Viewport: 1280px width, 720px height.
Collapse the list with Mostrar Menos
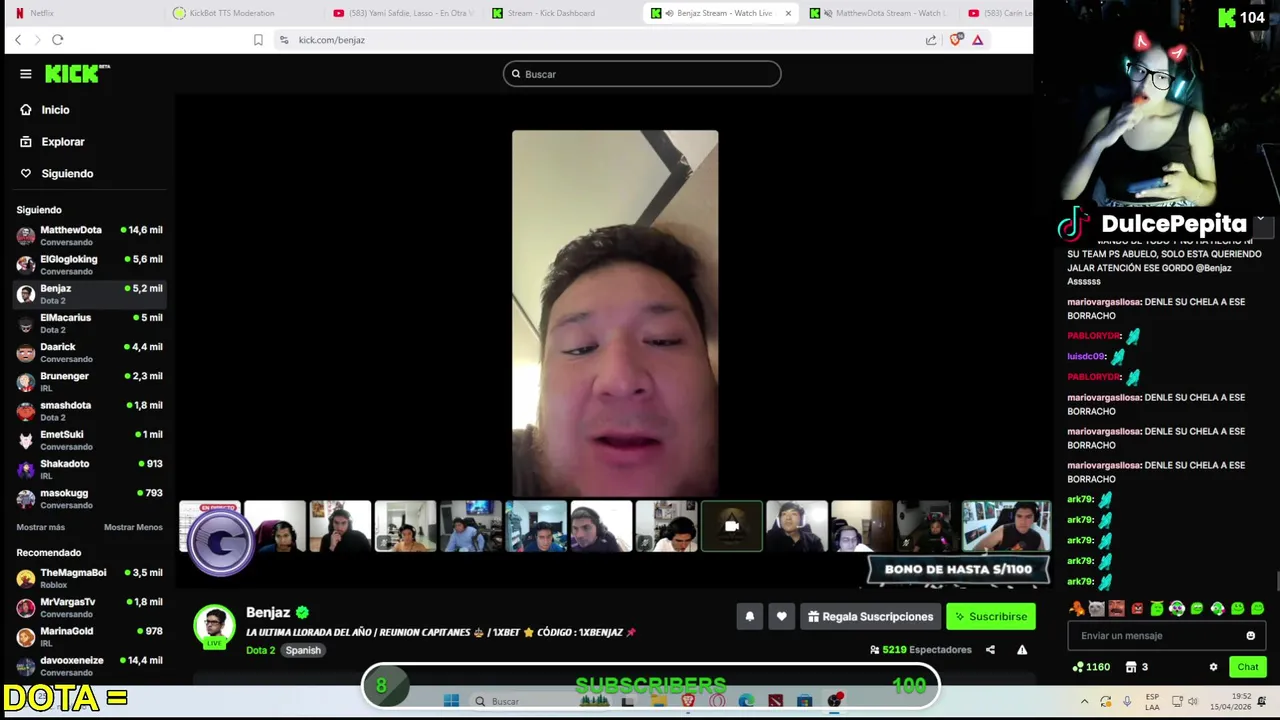tap(133, 527)
